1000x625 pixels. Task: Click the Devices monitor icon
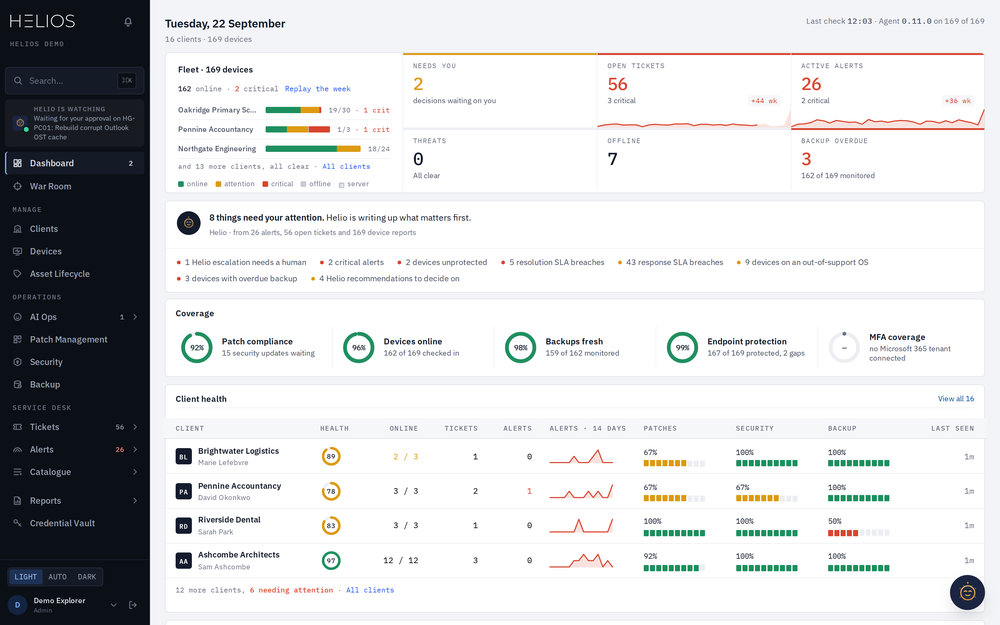tap(17, 251)
